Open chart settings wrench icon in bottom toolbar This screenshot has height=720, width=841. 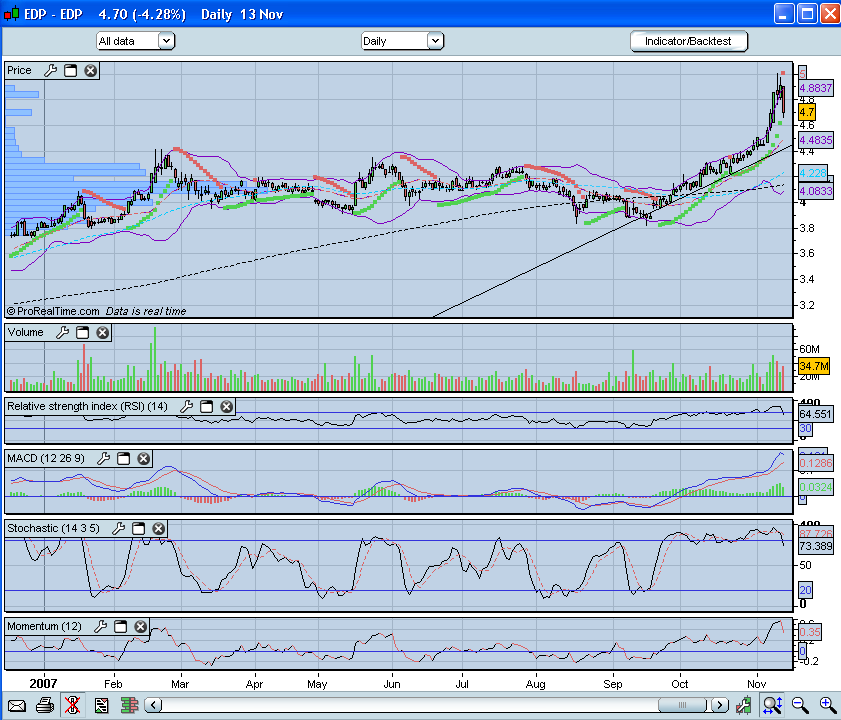(x=743, y=705)
